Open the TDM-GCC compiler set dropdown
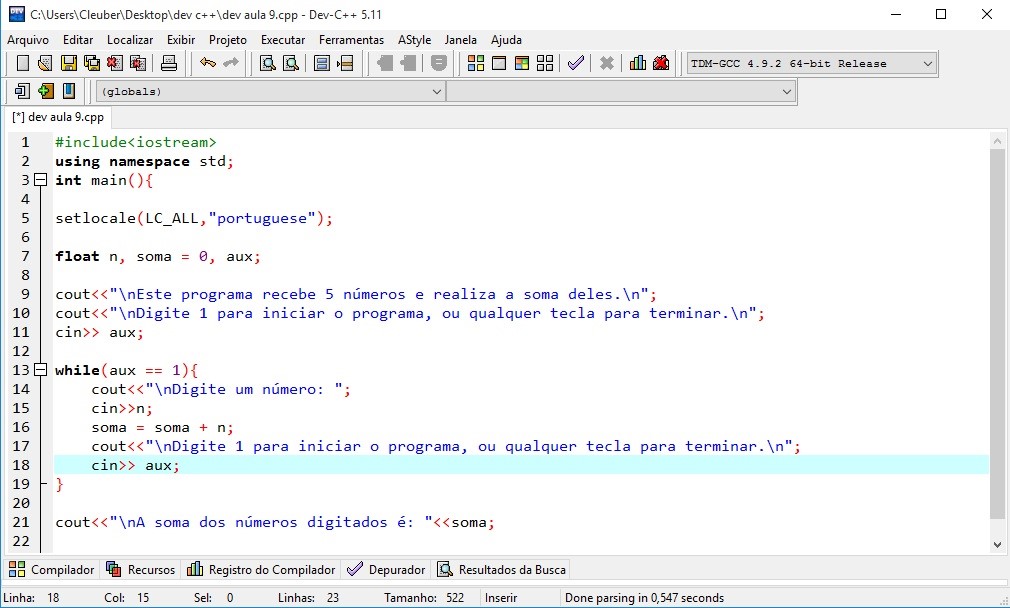The height and width of the screenshot is (608, 1010). pos(812,64)
